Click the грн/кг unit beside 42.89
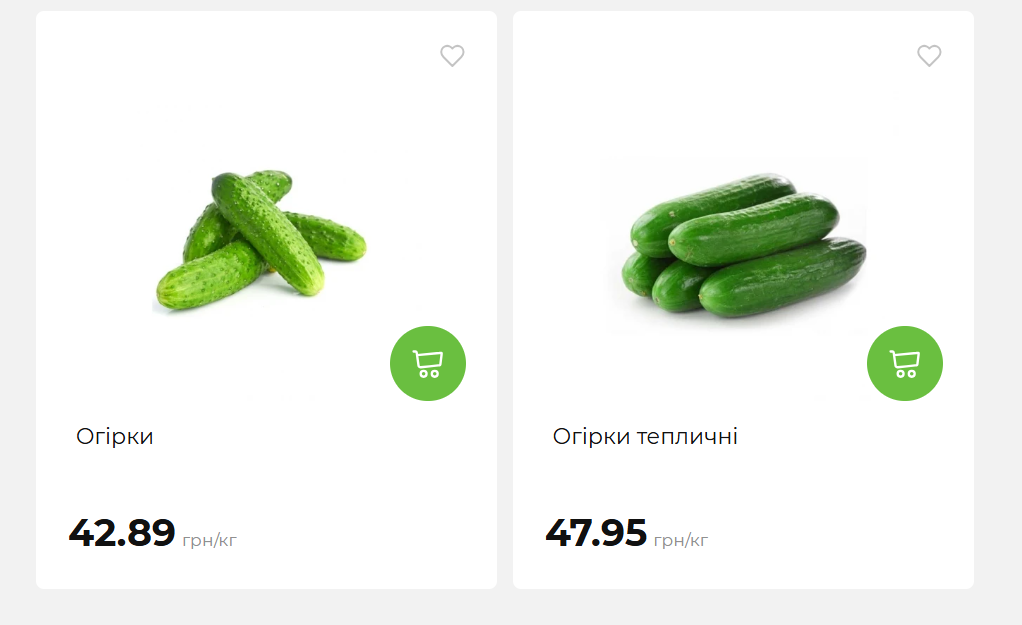This screenshot has width=1022, height=625. click(x=210, y=541)
